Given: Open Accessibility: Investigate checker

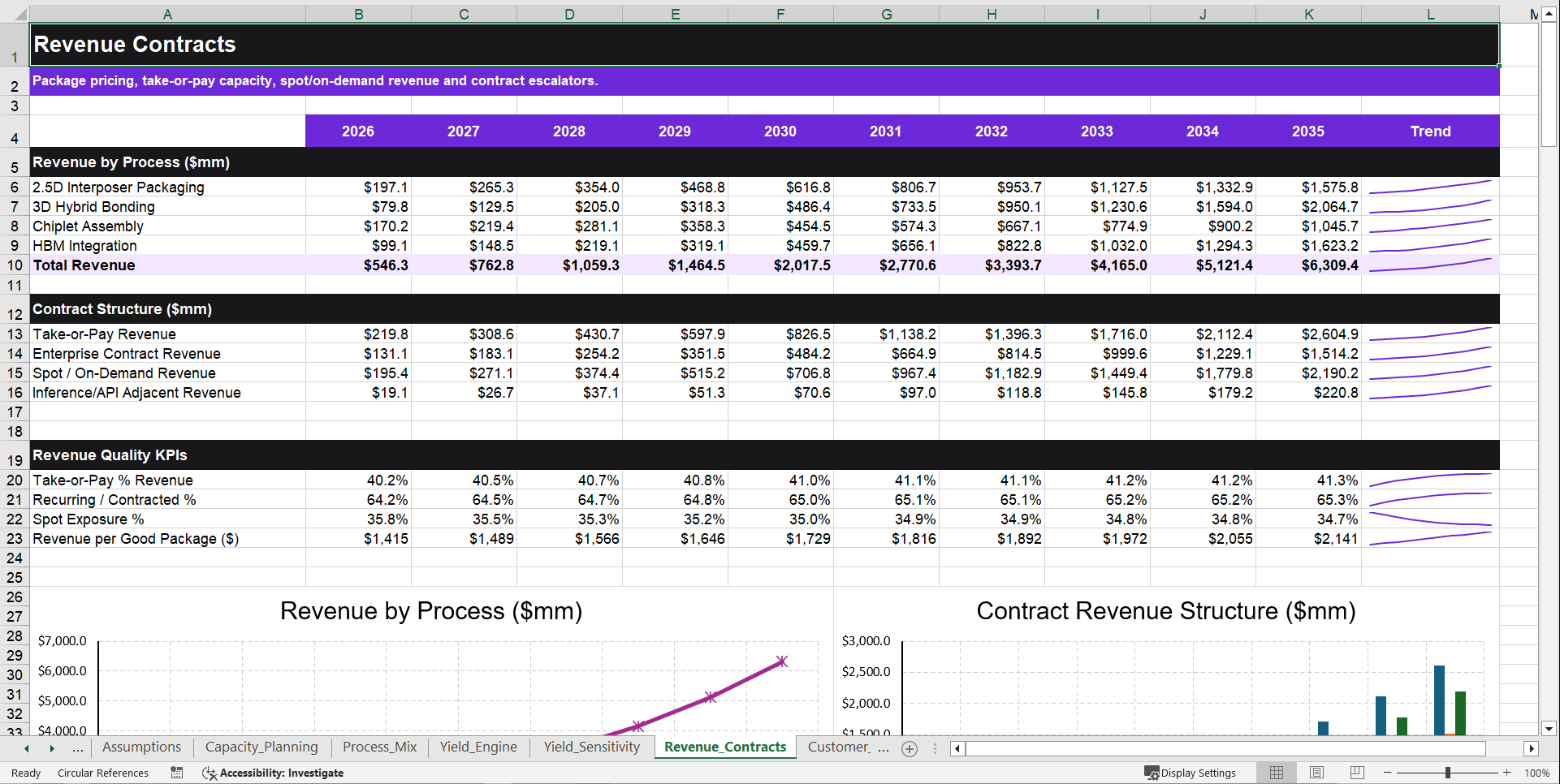Looking at the screenshot, I should tap(273, 773).
